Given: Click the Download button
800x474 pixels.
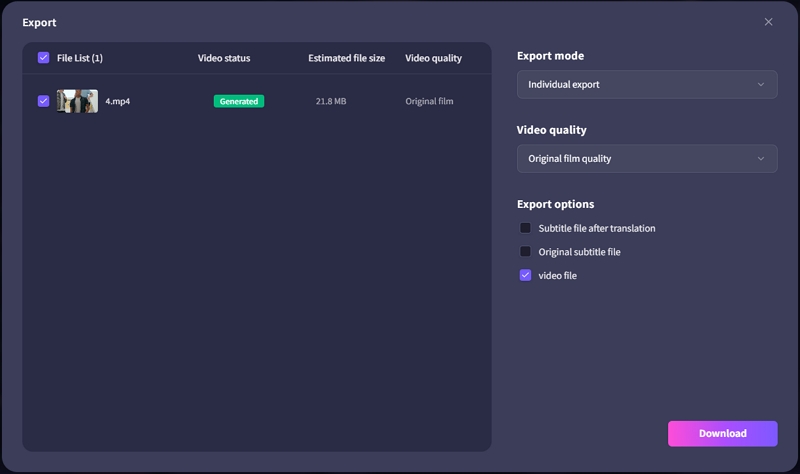Looking at the screenshot, I should click(722, 433).
